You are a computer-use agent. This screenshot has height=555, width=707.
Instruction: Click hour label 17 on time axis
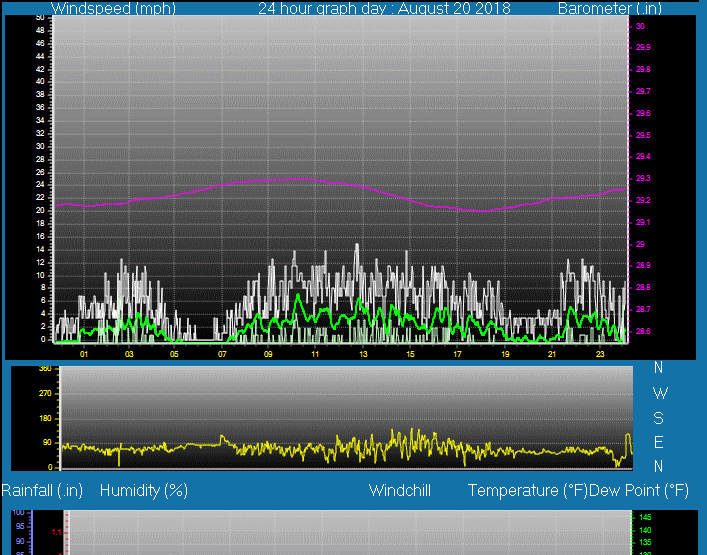(x=457, y=354)
